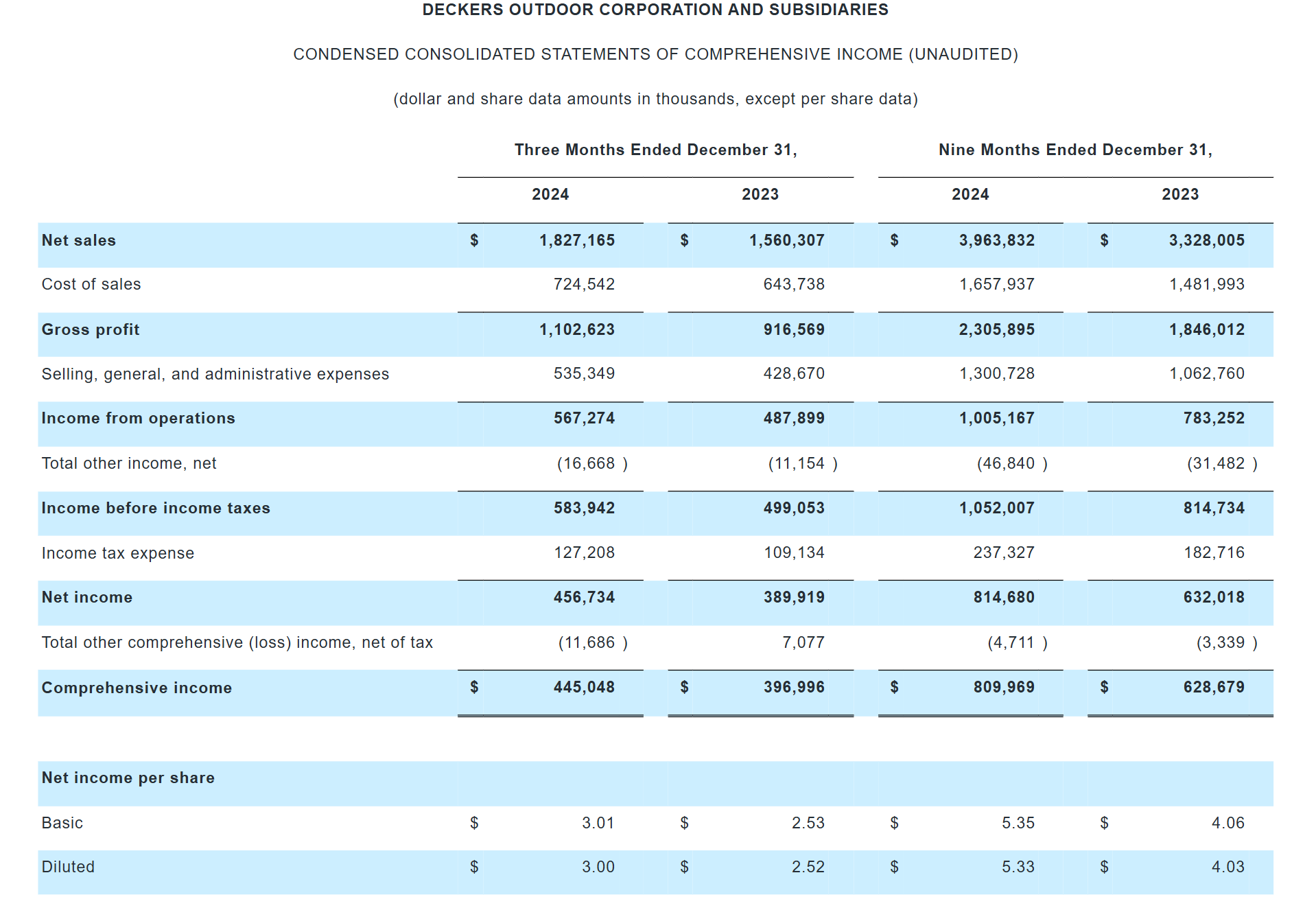Click the cost value 724,542
The height and width of the screenshot is (897, 1316).
click(585, 284)
